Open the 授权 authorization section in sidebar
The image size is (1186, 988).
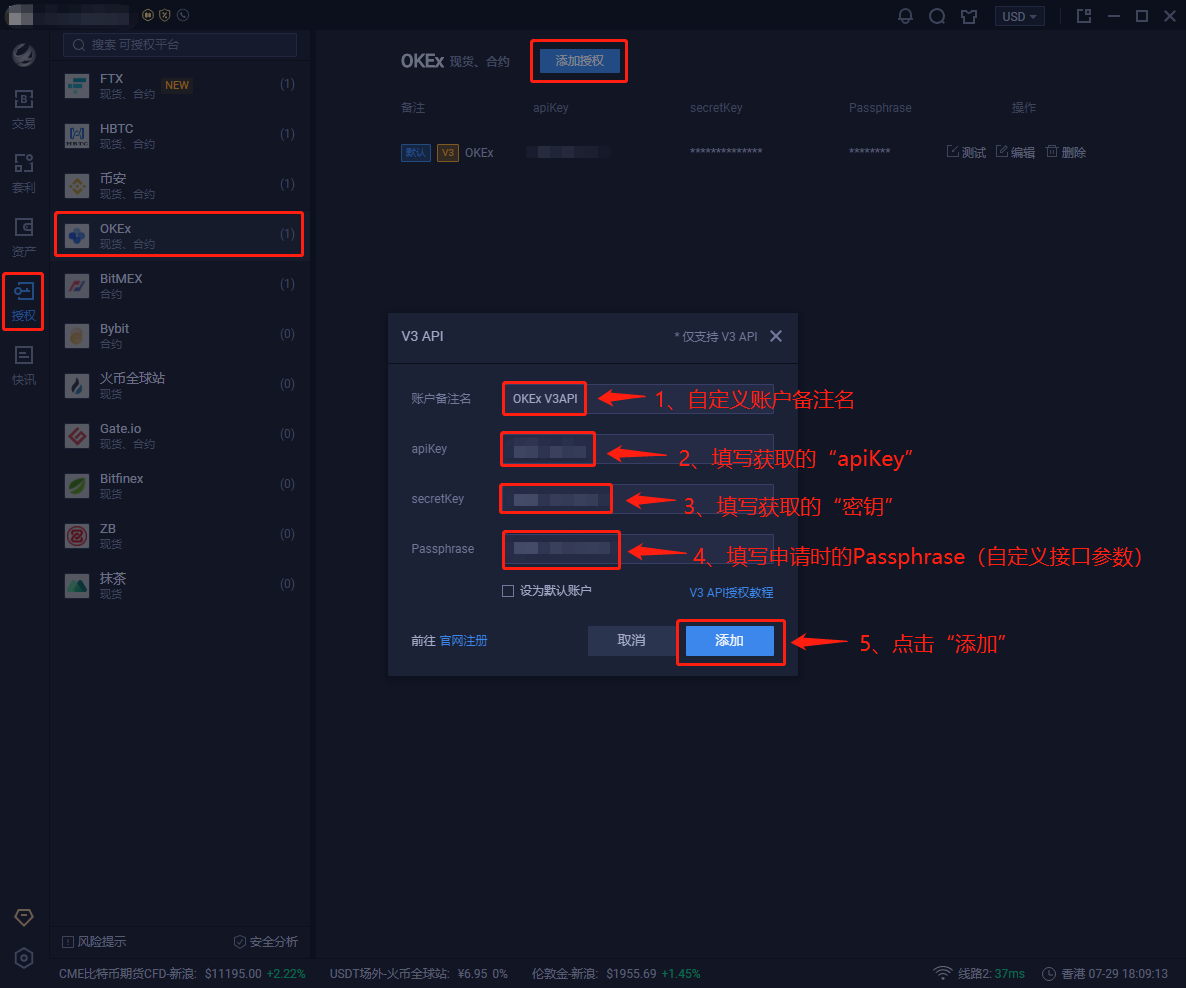pyautogui.click(x=23, y=302)
